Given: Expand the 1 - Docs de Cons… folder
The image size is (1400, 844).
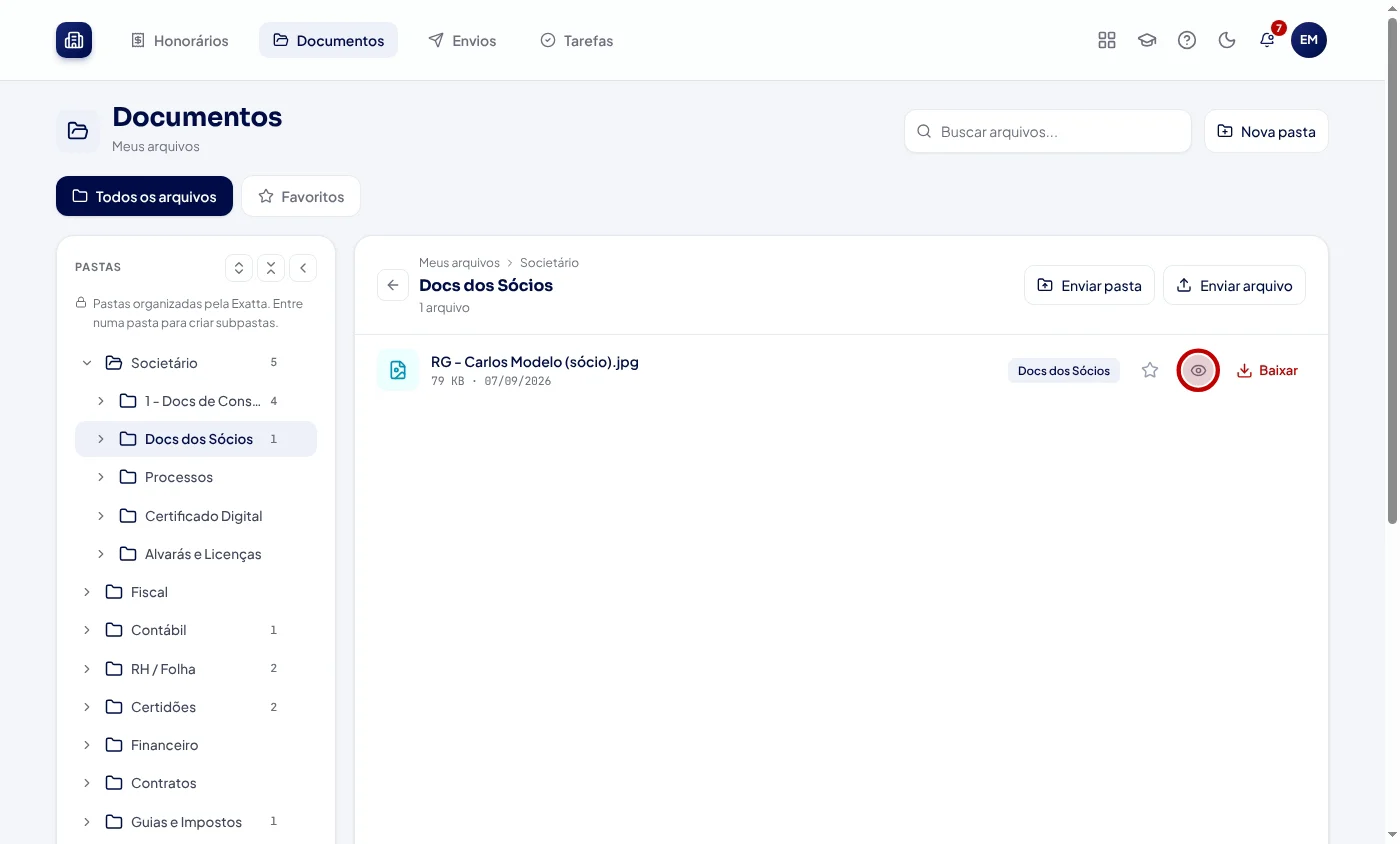Looking at the screenshot, I should coord(101,401).
